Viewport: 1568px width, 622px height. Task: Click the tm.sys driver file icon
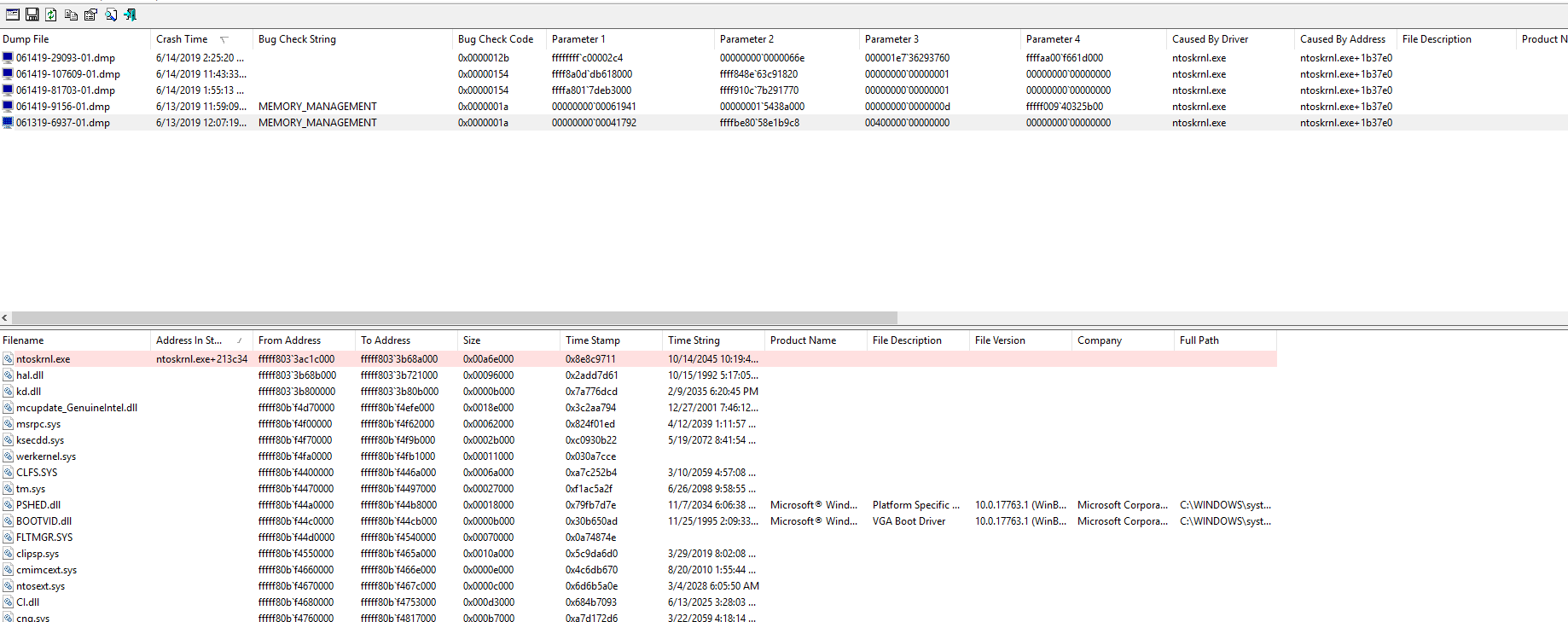[x=8, y=489]
